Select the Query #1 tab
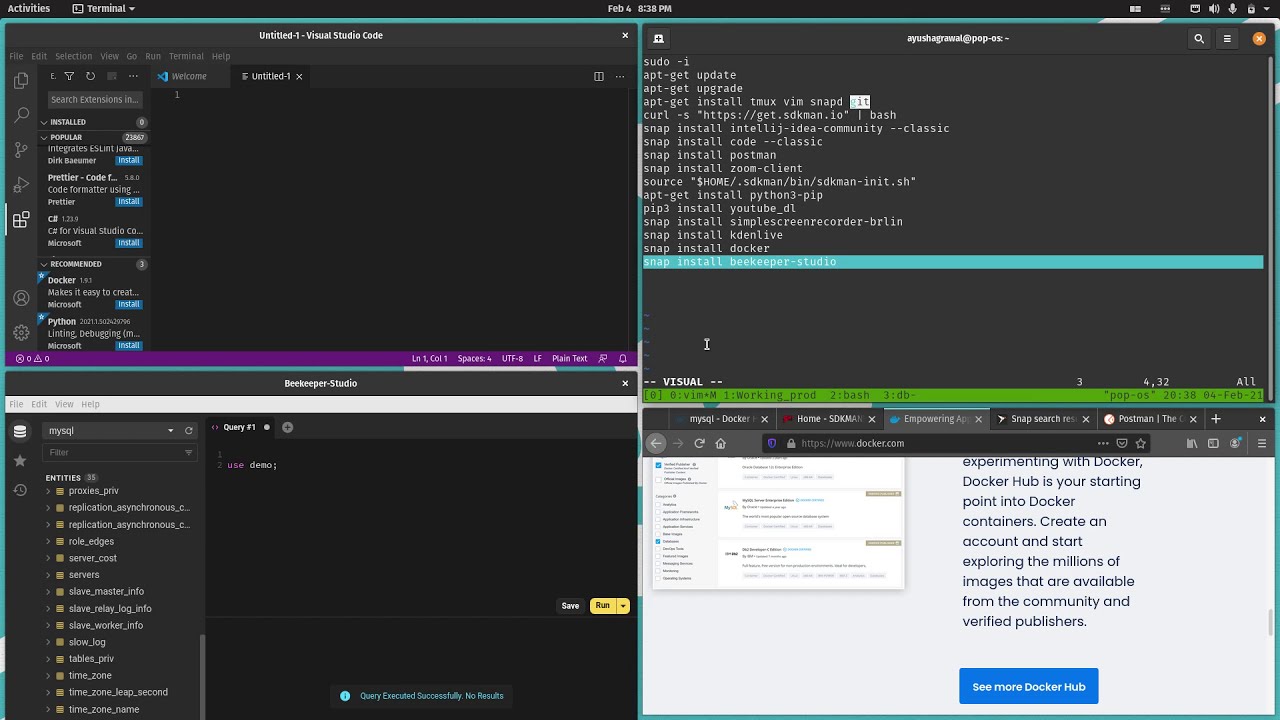1280x720 pixels. tap(240, 427)
